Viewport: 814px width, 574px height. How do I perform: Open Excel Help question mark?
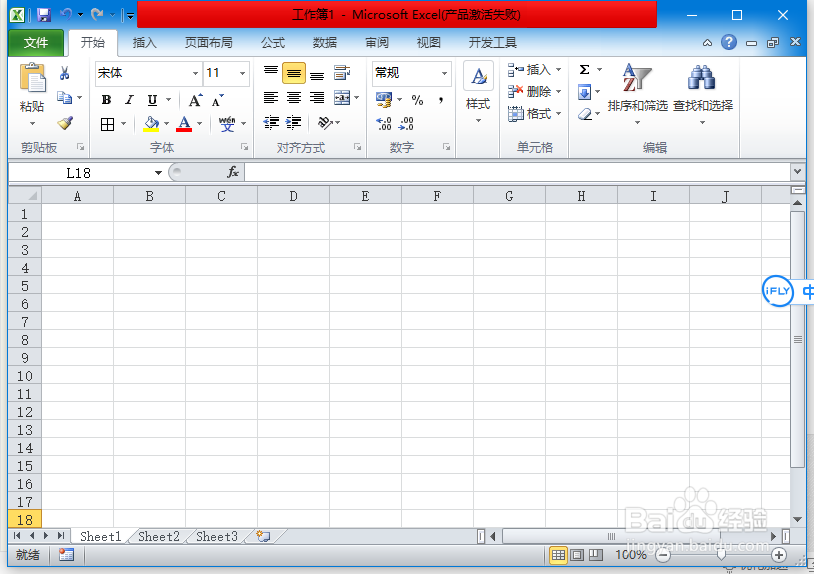click(x=729, y=42)
